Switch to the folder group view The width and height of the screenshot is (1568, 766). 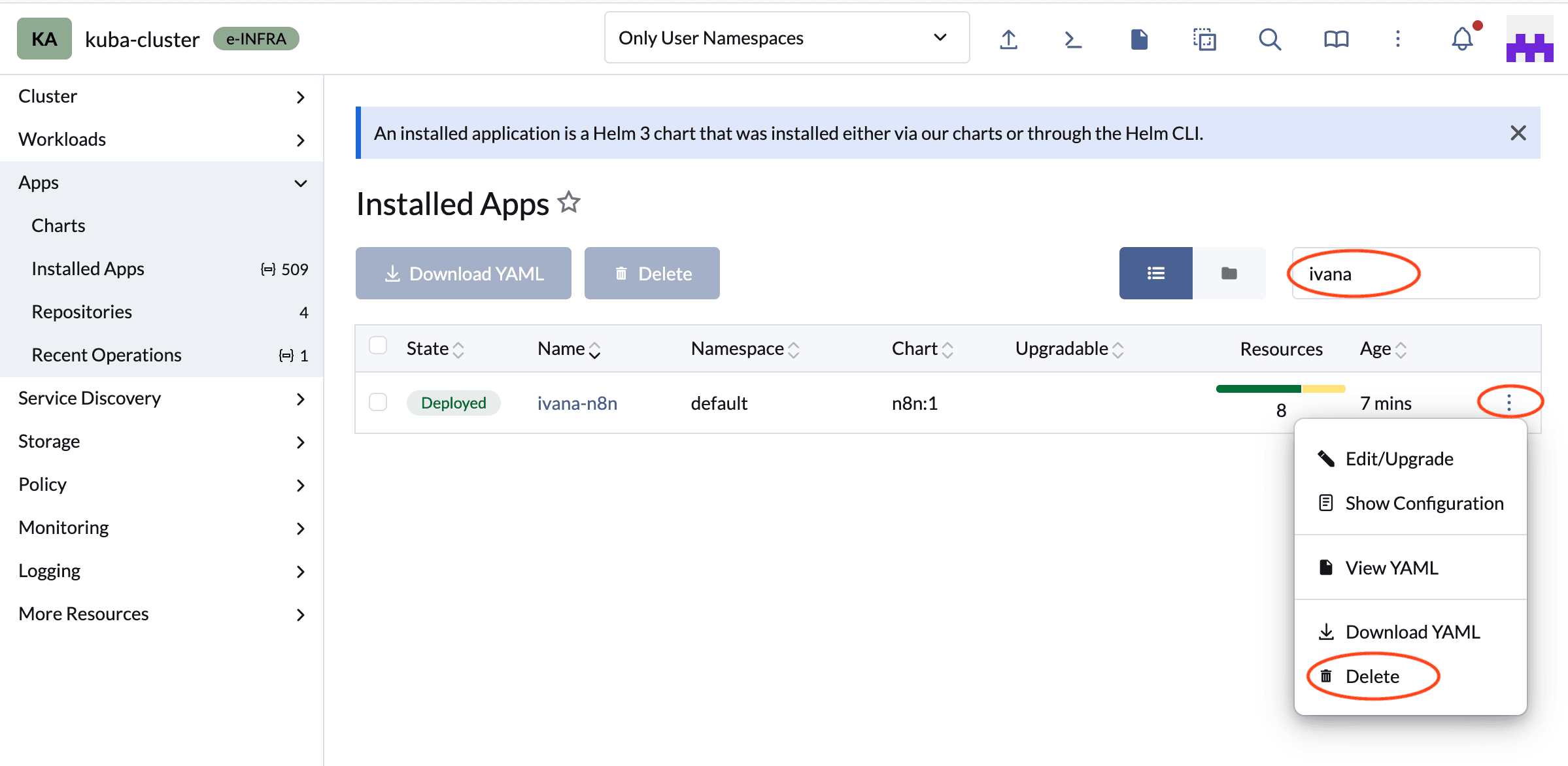(1229, 273)
